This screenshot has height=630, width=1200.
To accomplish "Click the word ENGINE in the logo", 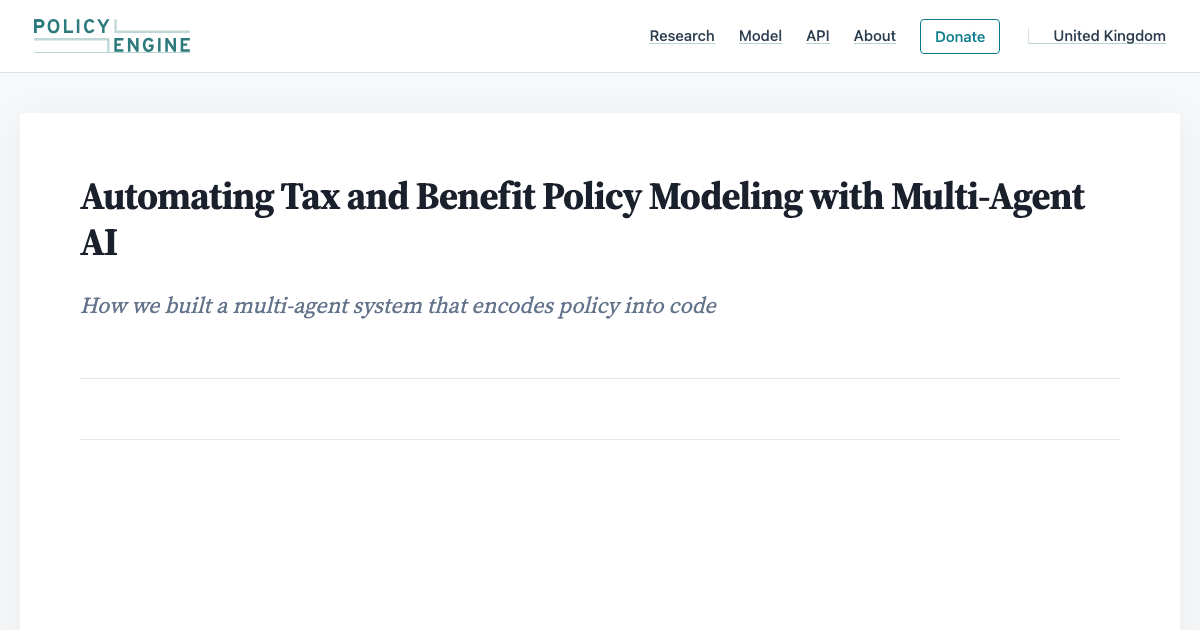I will [151, 45].
